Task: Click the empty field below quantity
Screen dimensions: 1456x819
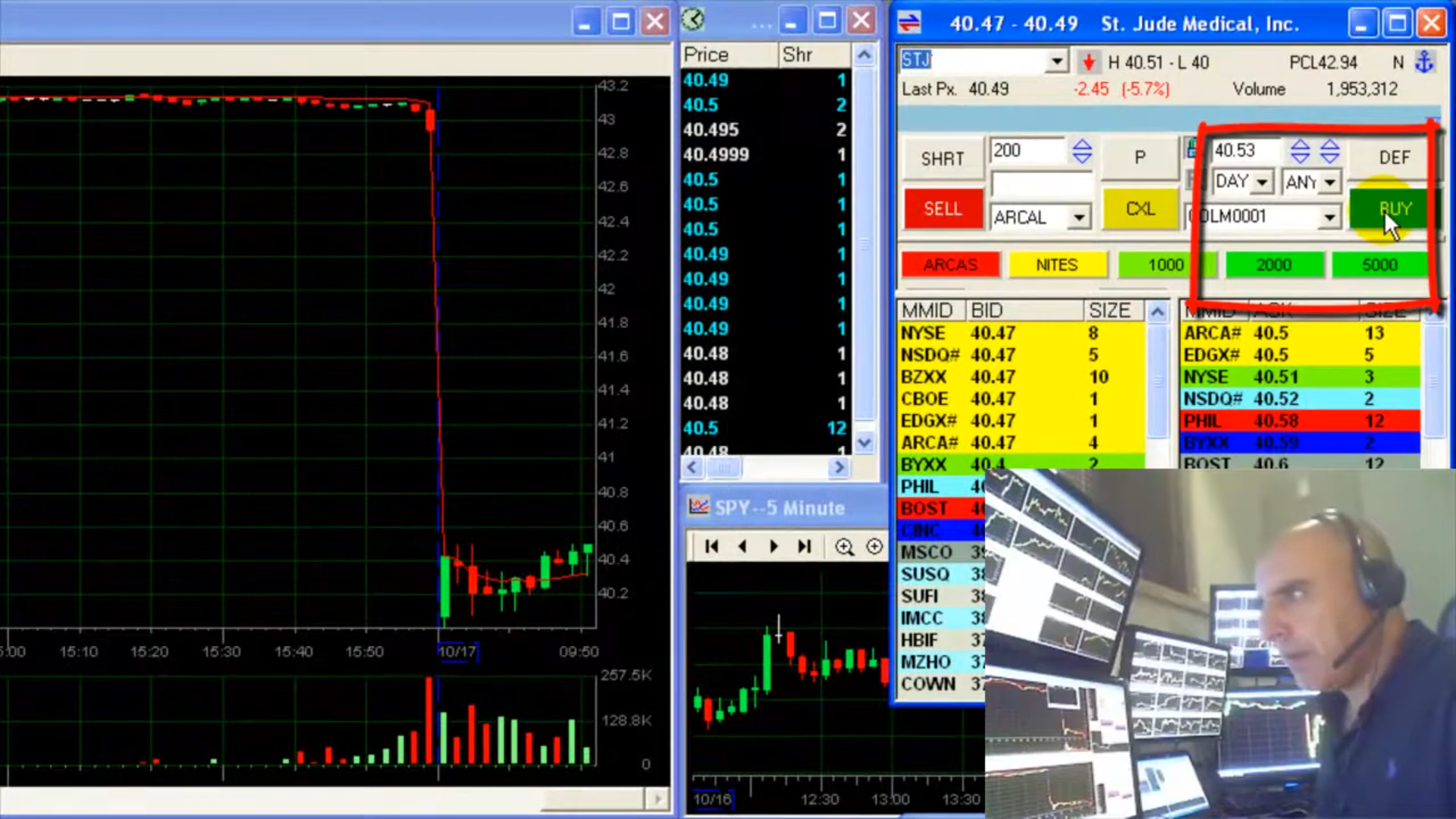Action: pyautogui.click(x=1042, y=183)
